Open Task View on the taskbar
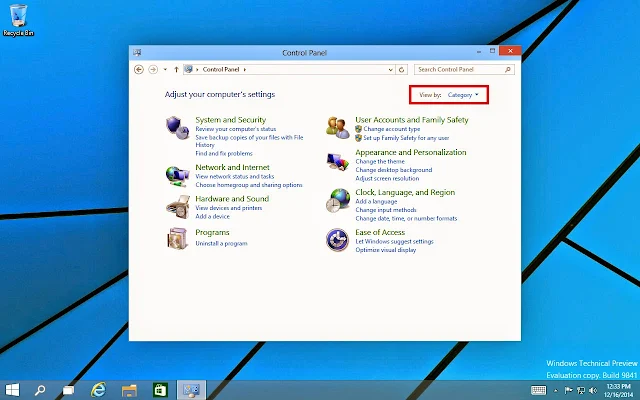The image size is (640, 400). (x=68, y=391)
